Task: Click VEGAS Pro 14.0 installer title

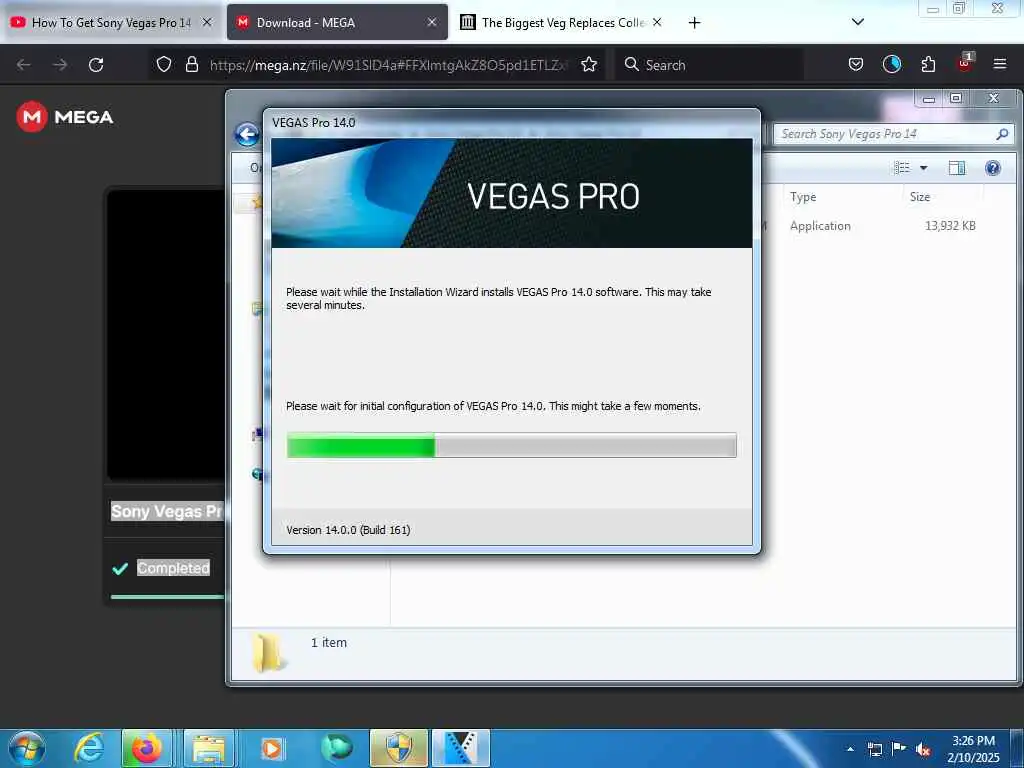Action: [313, 123]
